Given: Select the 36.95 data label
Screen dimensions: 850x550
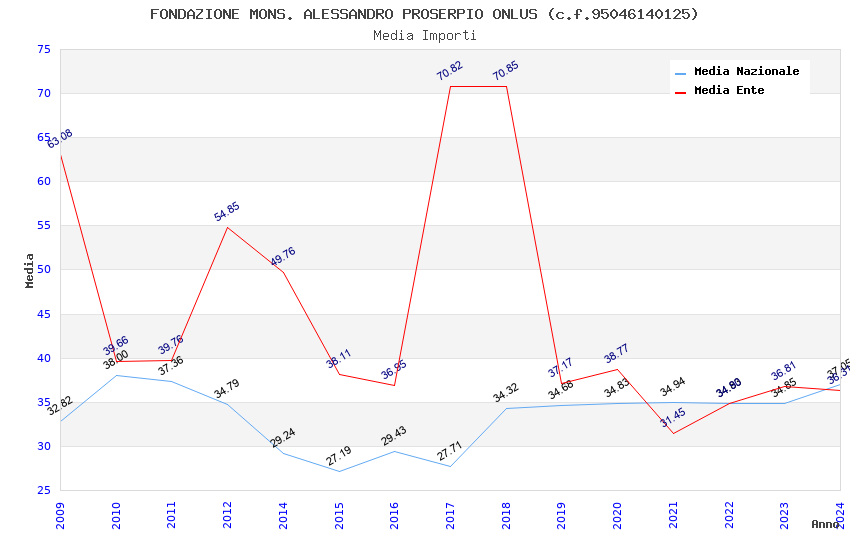Looking at the screenshot, I should [x=394, y=370].
